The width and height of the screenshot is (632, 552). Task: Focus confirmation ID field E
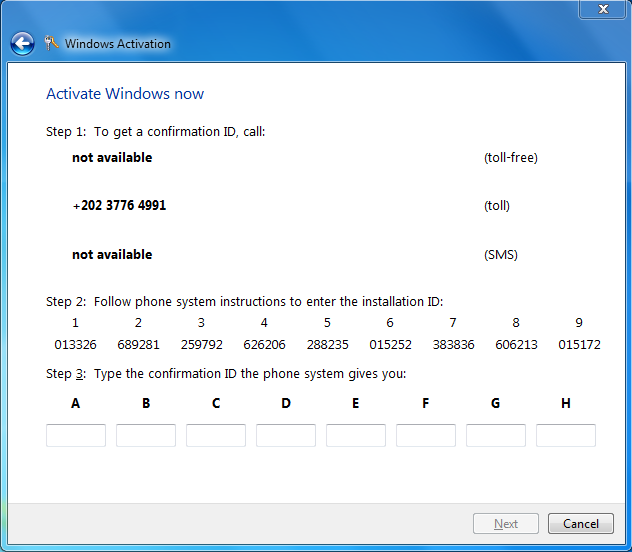click(356, 435)
